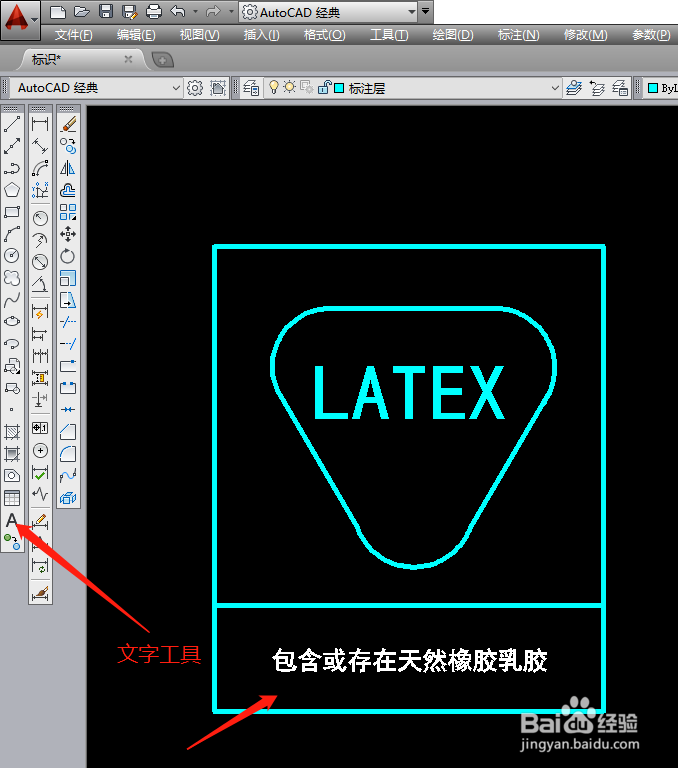Select the Line tool in Draw toolbar
The image size is (678, 768).
click(12, 124)
